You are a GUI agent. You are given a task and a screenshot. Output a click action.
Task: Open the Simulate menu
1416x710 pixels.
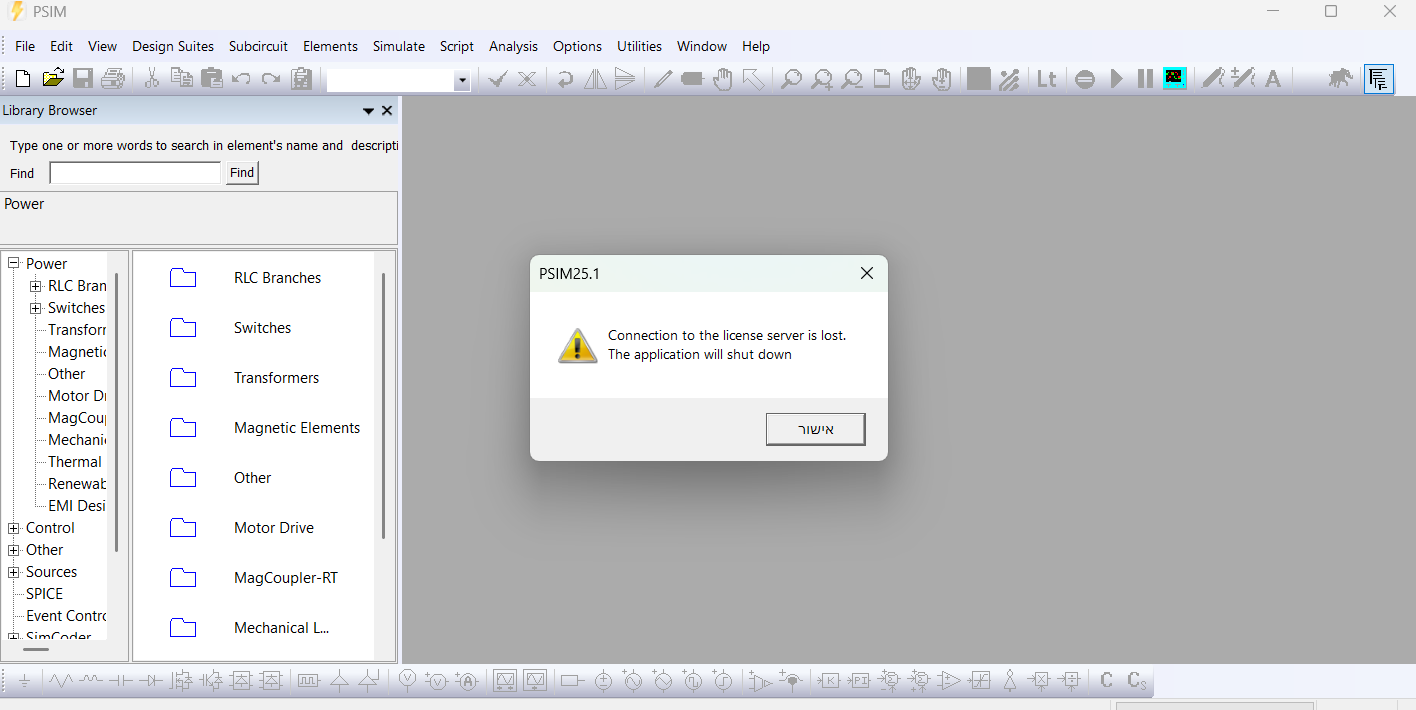tap(399, 46)
